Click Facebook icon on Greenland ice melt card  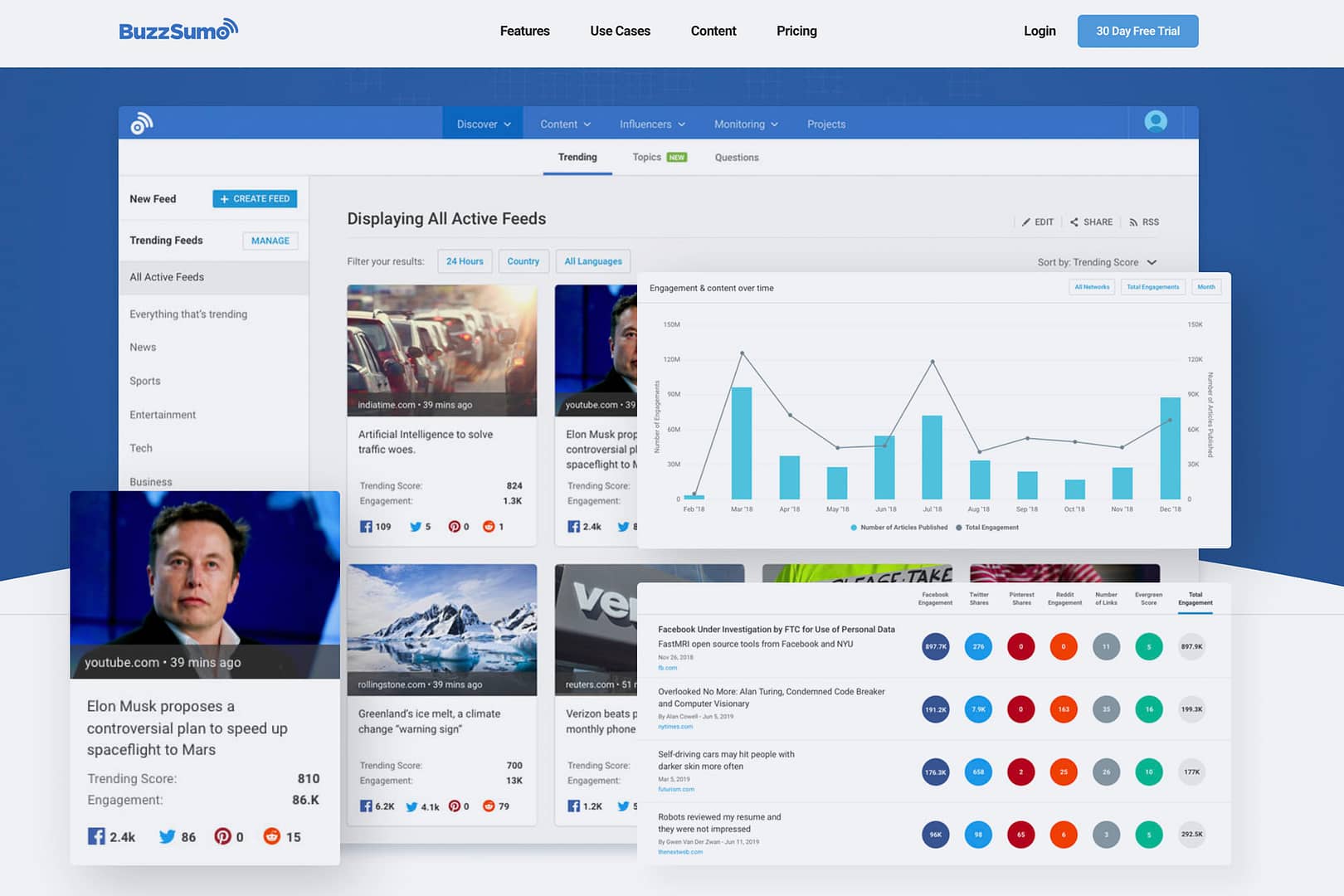(x=366, y=806)
